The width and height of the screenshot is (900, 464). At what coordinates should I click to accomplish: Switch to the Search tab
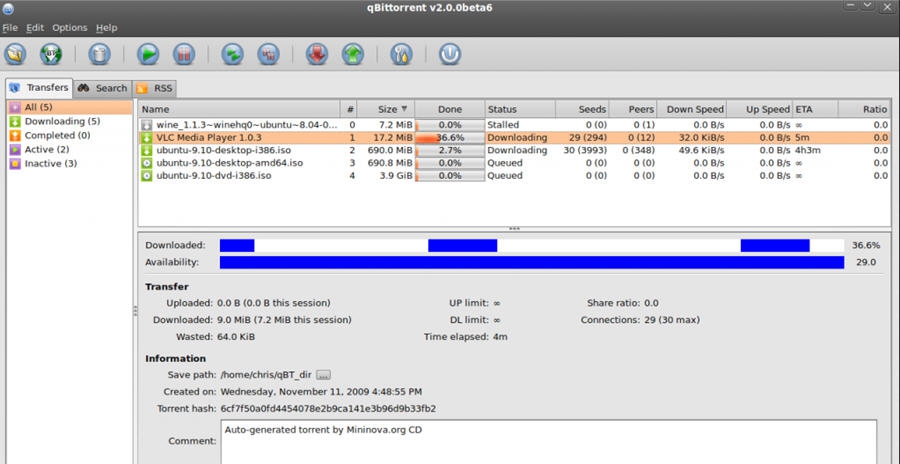tap(103, 88)
